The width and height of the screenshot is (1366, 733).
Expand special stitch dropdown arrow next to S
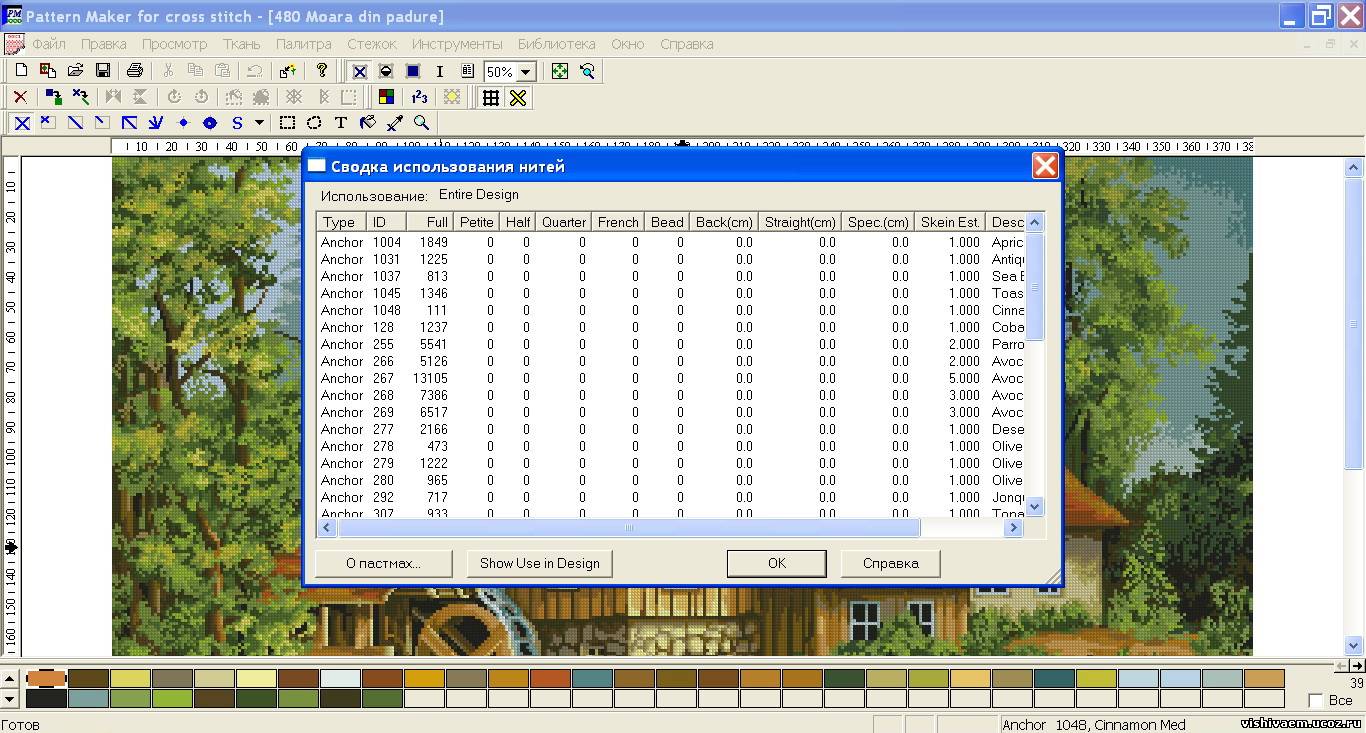[259, 123]
